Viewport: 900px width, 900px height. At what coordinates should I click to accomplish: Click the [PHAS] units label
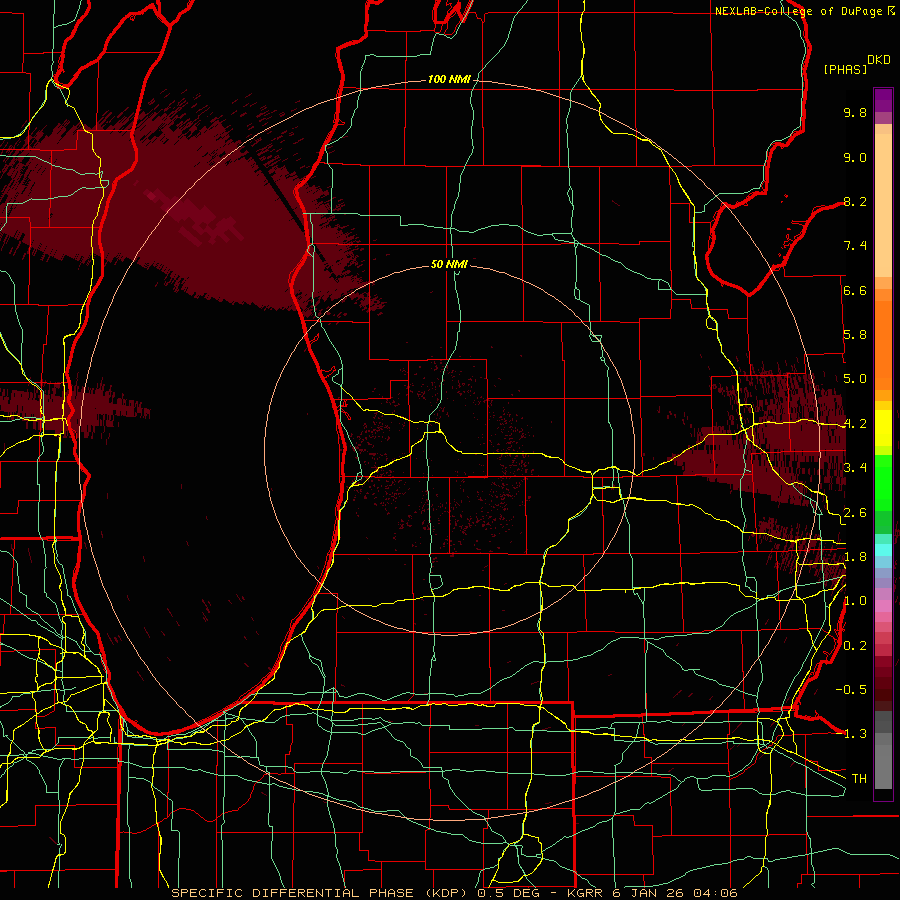tap(845, 69)
